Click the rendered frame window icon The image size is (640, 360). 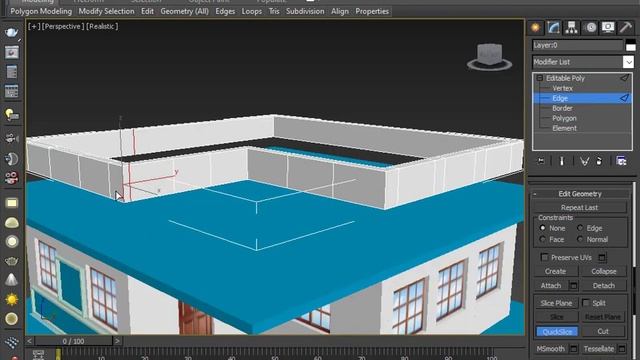(11, 52)
